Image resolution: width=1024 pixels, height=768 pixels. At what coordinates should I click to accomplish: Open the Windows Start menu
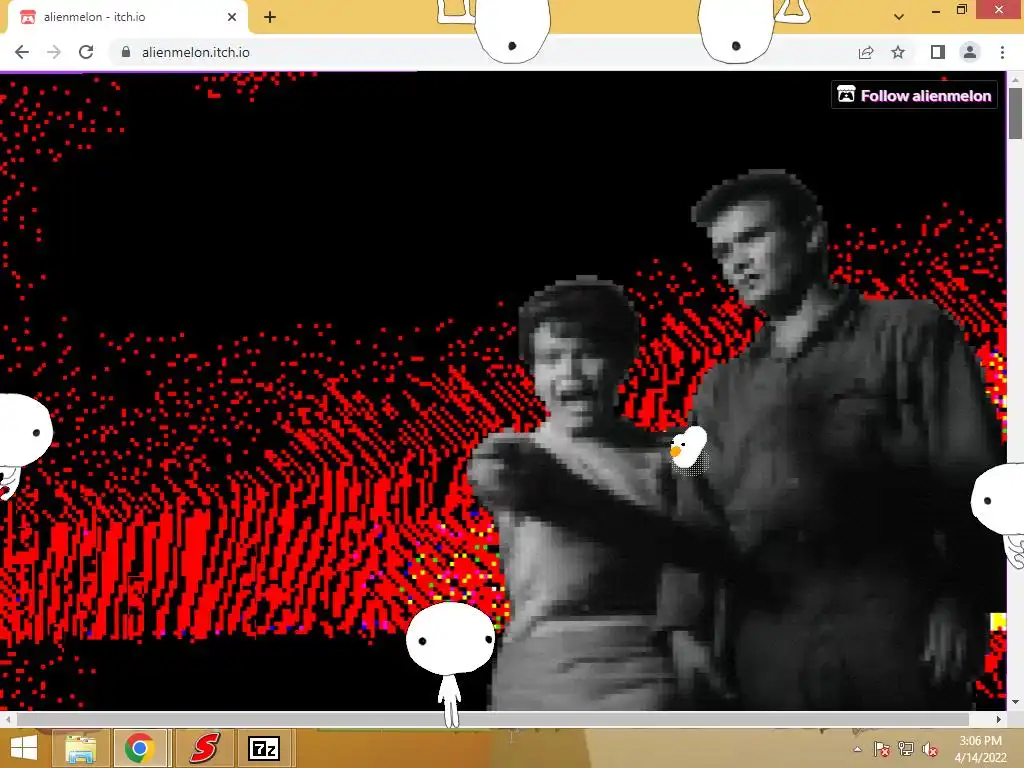coord(24,748)
